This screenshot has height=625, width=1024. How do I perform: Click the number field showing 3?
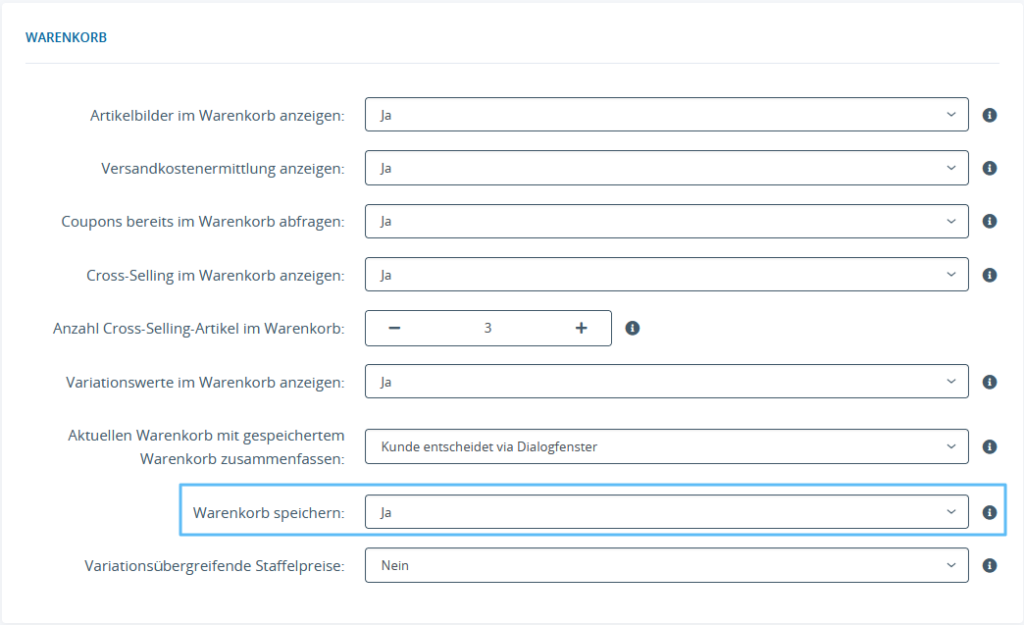tap(488, 327)
